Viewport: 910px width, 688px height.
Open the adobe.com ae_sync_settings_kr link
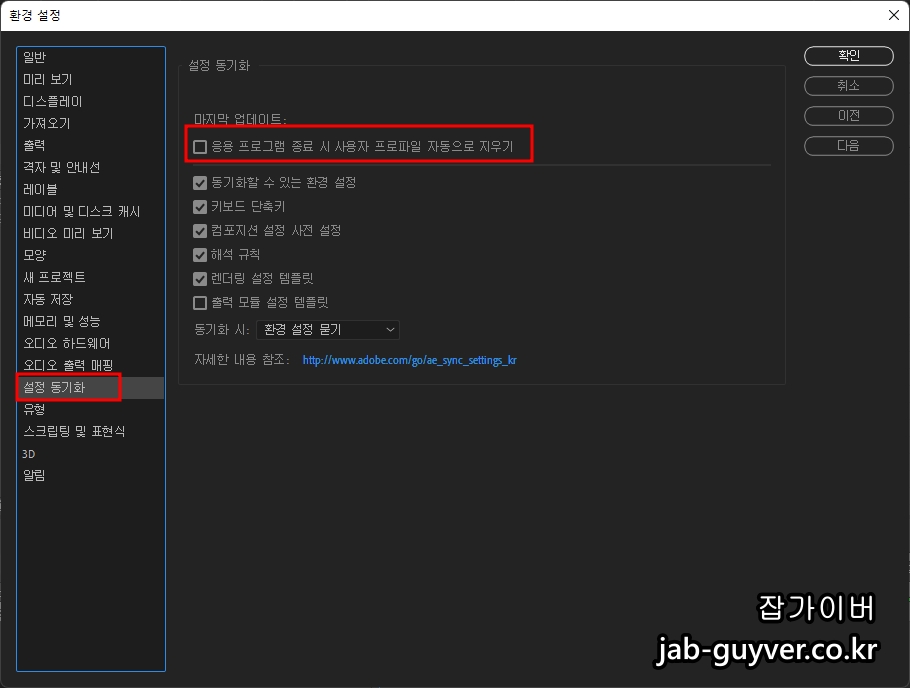point(409,360)
